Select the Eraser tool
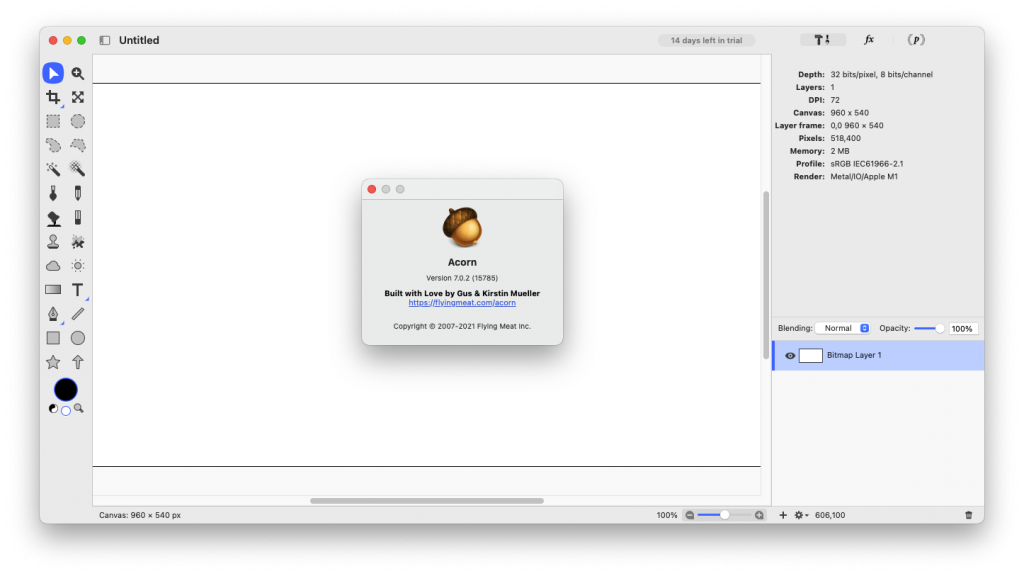This screenshot has height=576, width=1024. point(78,217)
